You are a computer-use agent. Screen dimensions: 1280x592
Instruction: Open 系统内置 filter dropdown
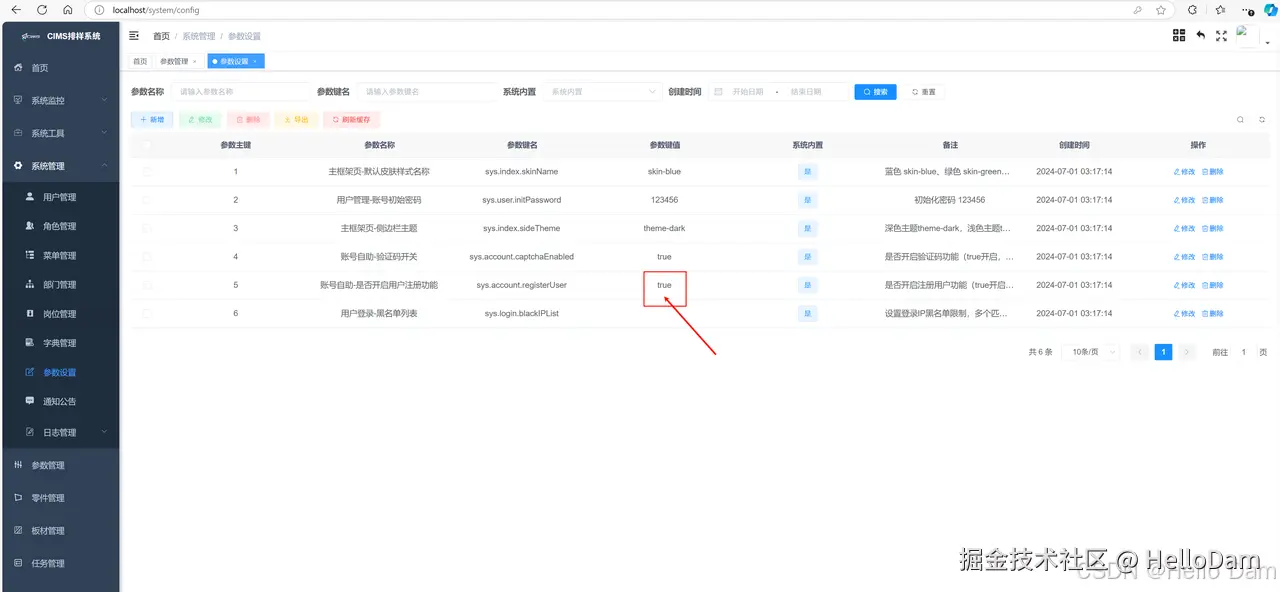[x=602, y=91]
